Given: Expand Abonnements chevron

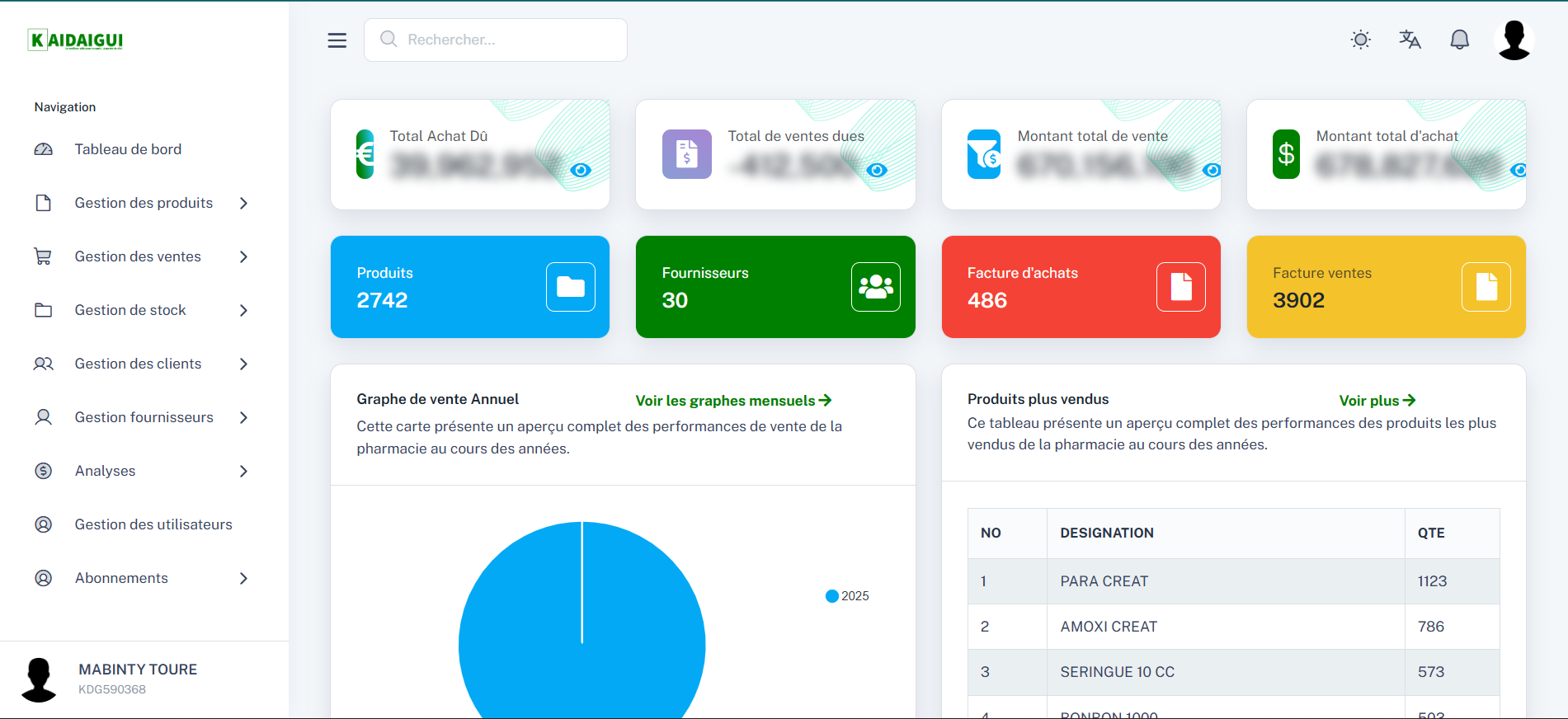Looking at the screenshot, I should coord(243,578).
